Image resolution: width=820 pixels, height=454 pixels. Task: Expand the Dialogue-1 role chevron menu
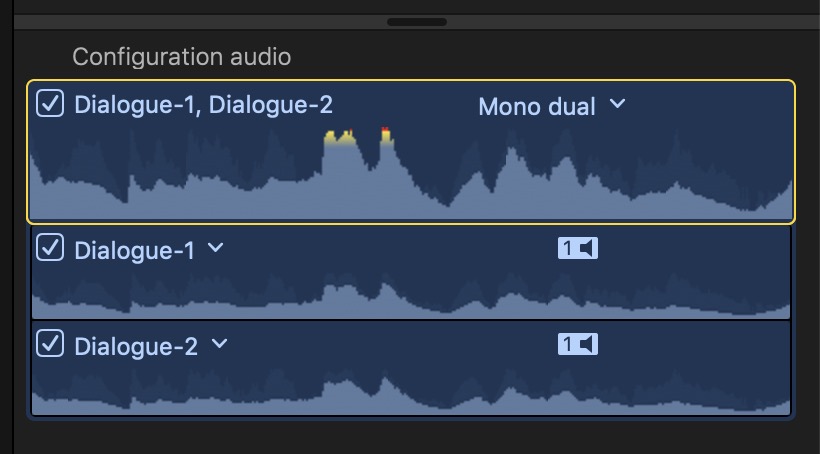click(216, 249)
